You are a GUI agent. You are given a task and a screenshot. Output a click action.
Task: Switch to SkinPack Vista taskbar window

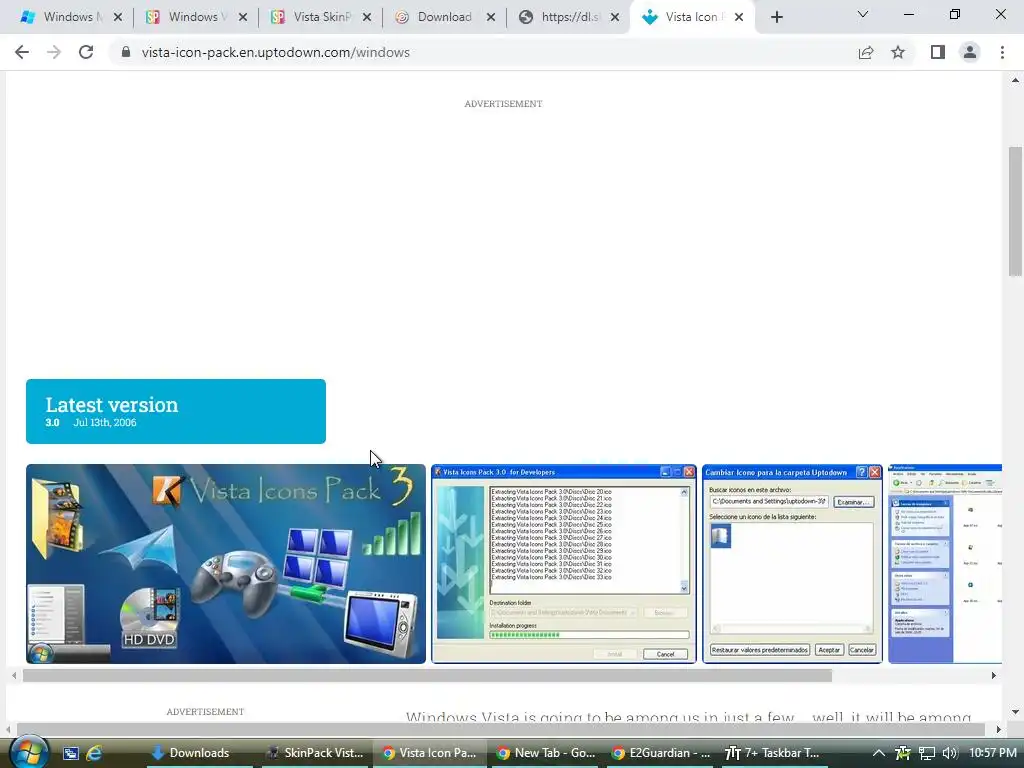(316, 753)
